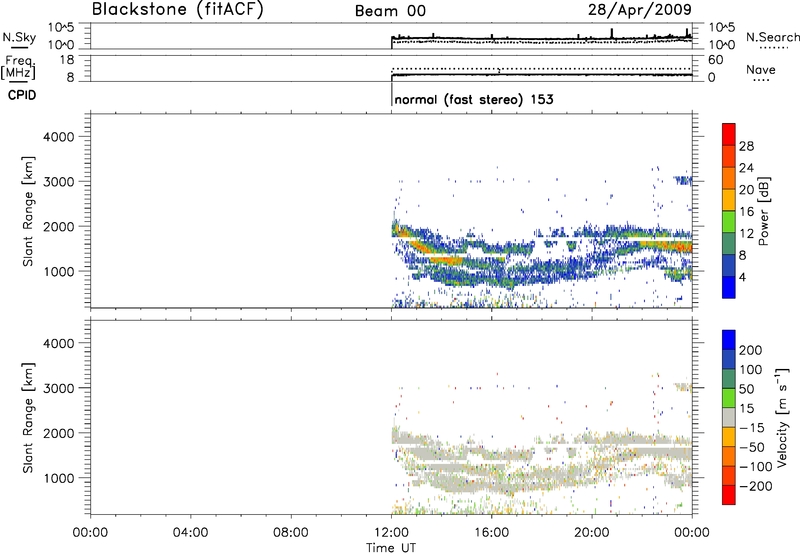Click the 'N.Search' legend label
The width and height of the screenshot is (800, 554).
point(773,37)
